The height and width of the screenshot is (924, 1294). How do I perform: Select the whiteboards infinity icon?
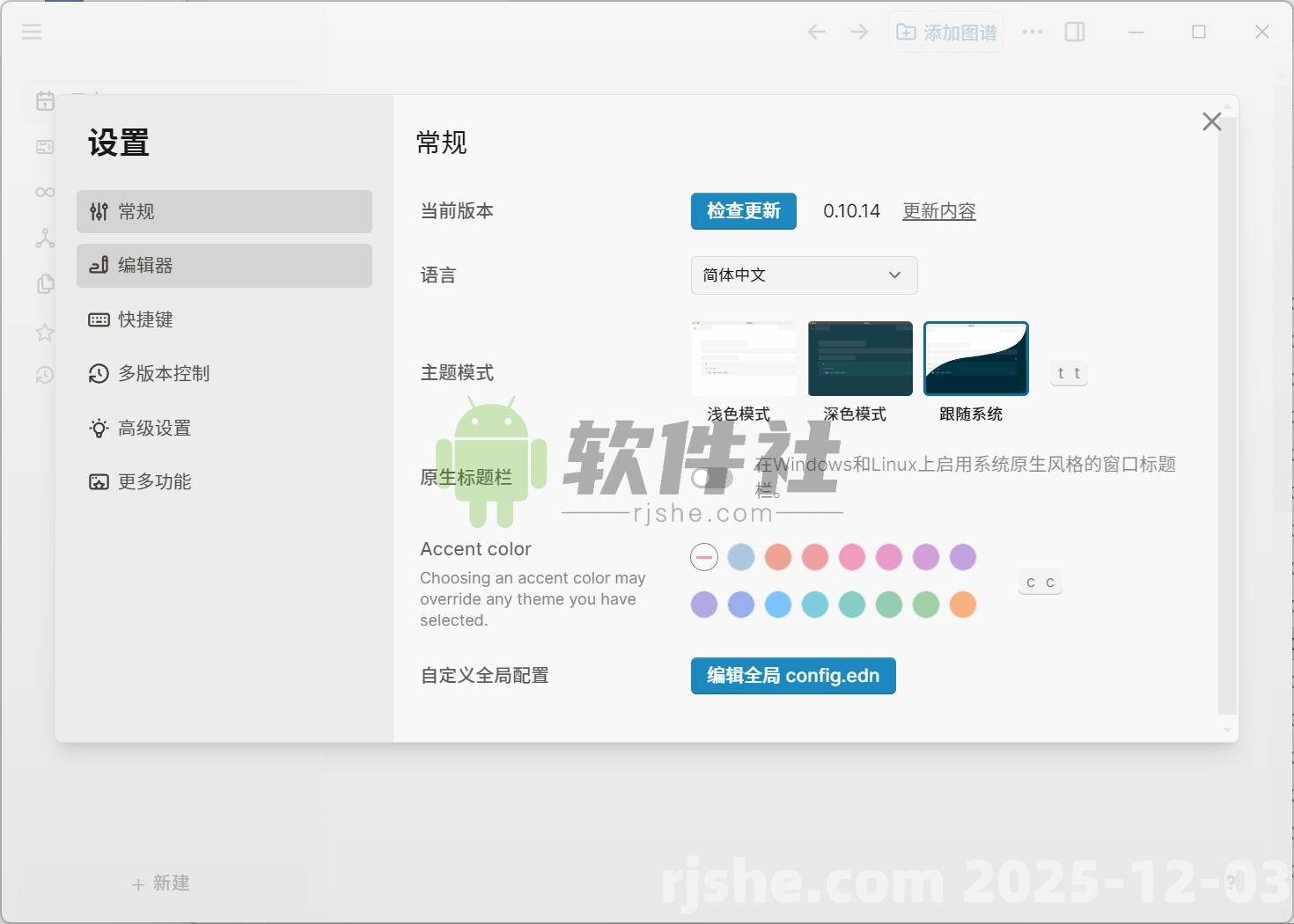(x=44, y=192)
